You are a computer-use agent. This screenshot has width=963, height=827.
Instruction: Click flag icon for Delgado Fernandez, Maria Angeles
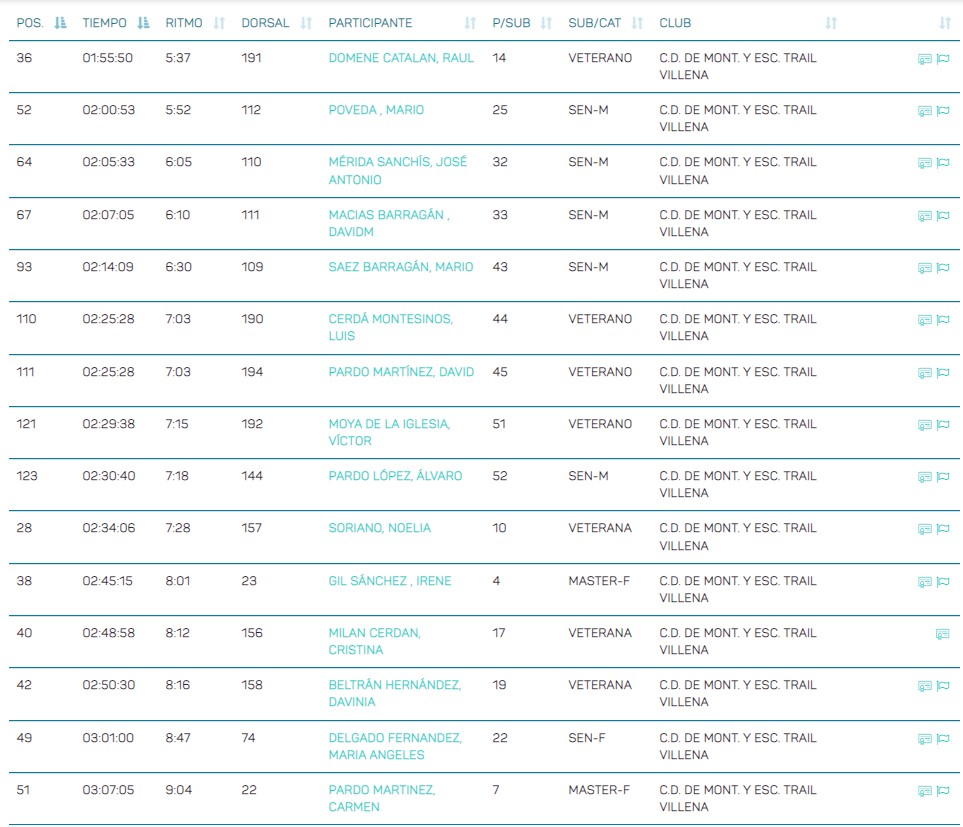click(x=942, y=739)
